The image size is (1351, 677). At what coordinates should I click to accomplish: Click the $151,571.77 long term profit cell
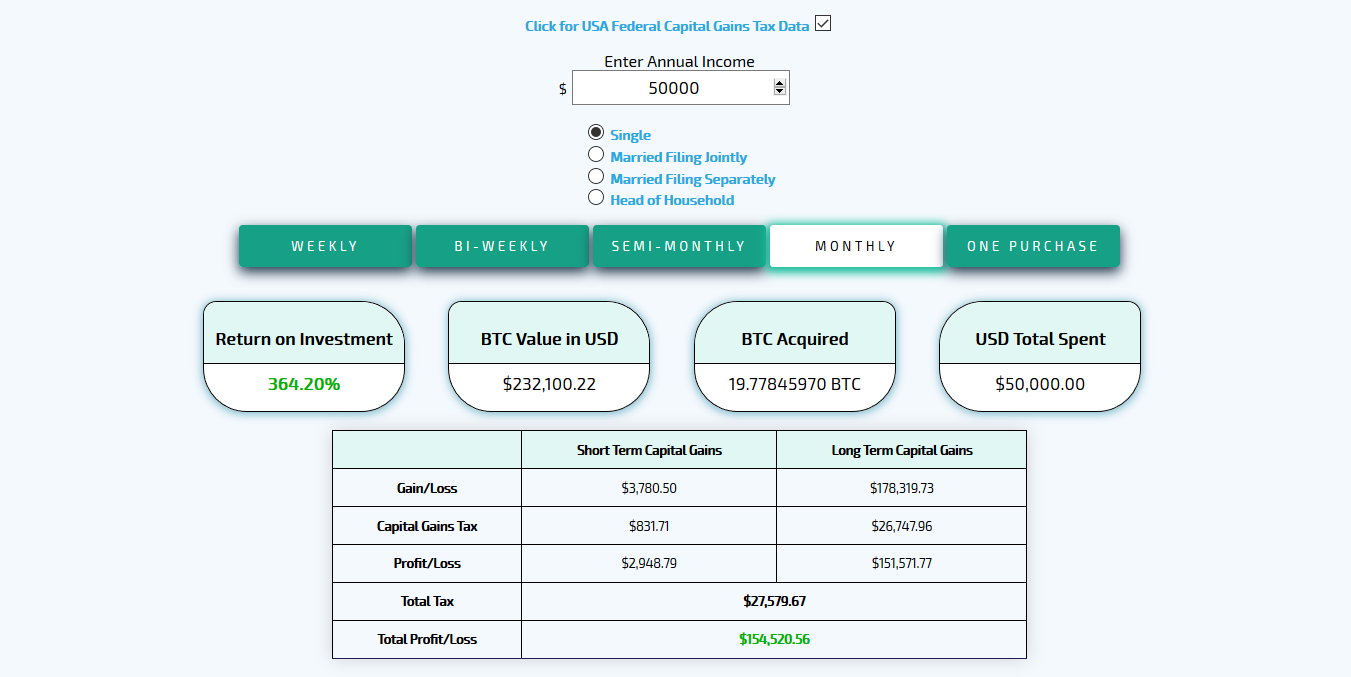tap(902, 563)
